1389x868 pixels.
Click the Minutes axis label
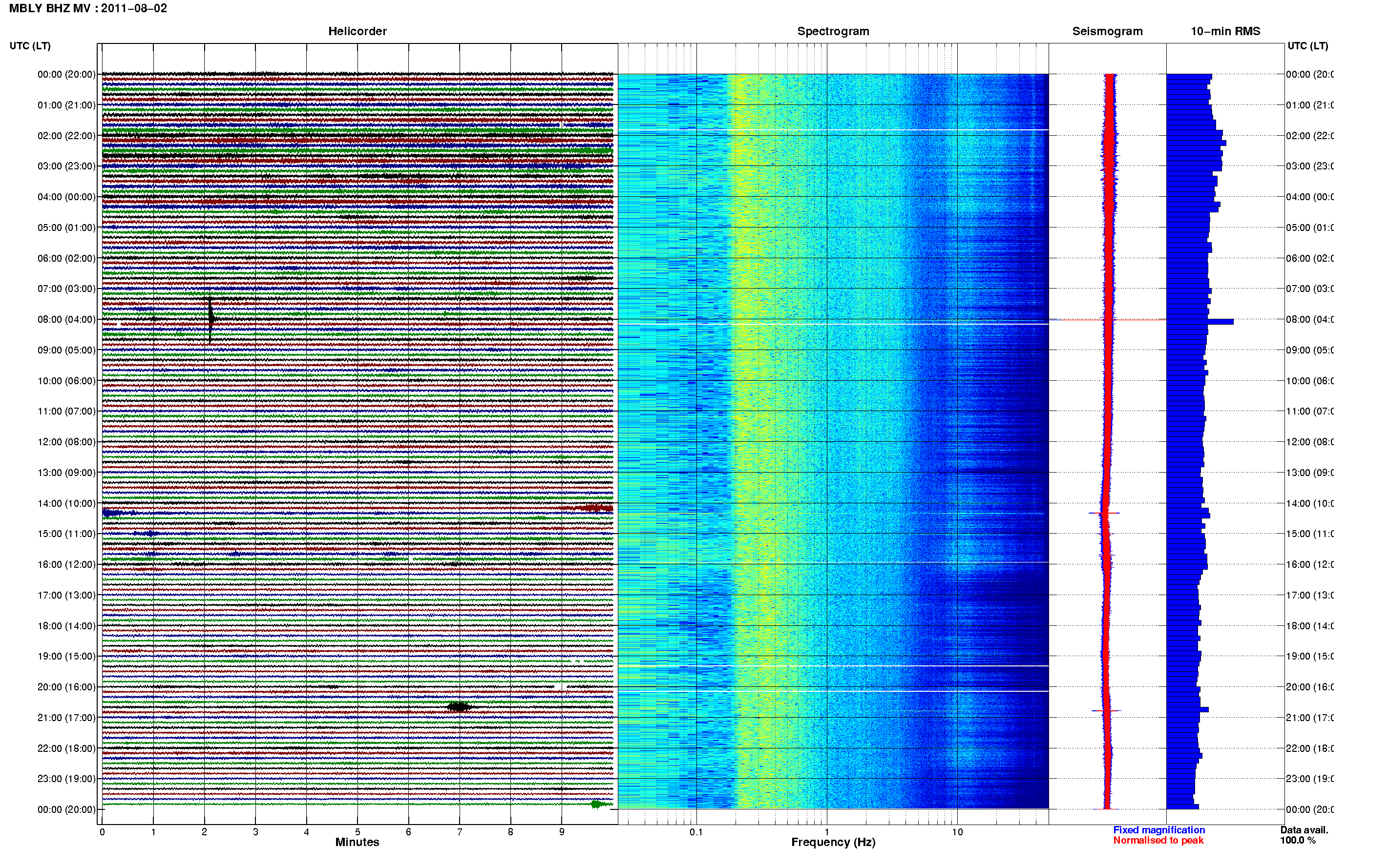click(x=357, y=842)
